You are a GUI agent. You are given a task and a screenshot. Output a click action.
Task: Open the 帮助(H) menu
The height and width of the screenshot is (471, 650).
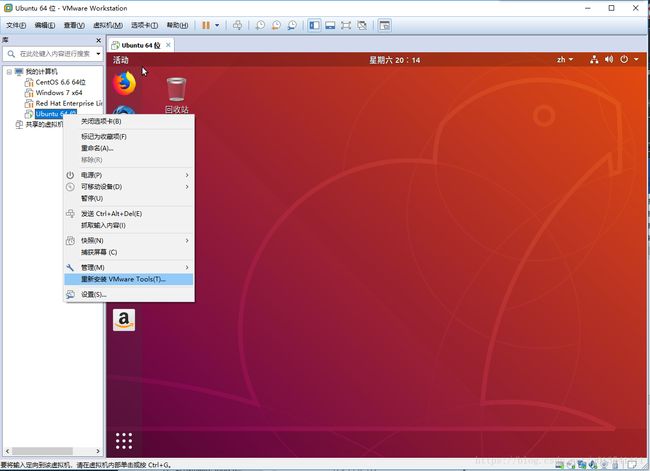[x=177, y=25]
